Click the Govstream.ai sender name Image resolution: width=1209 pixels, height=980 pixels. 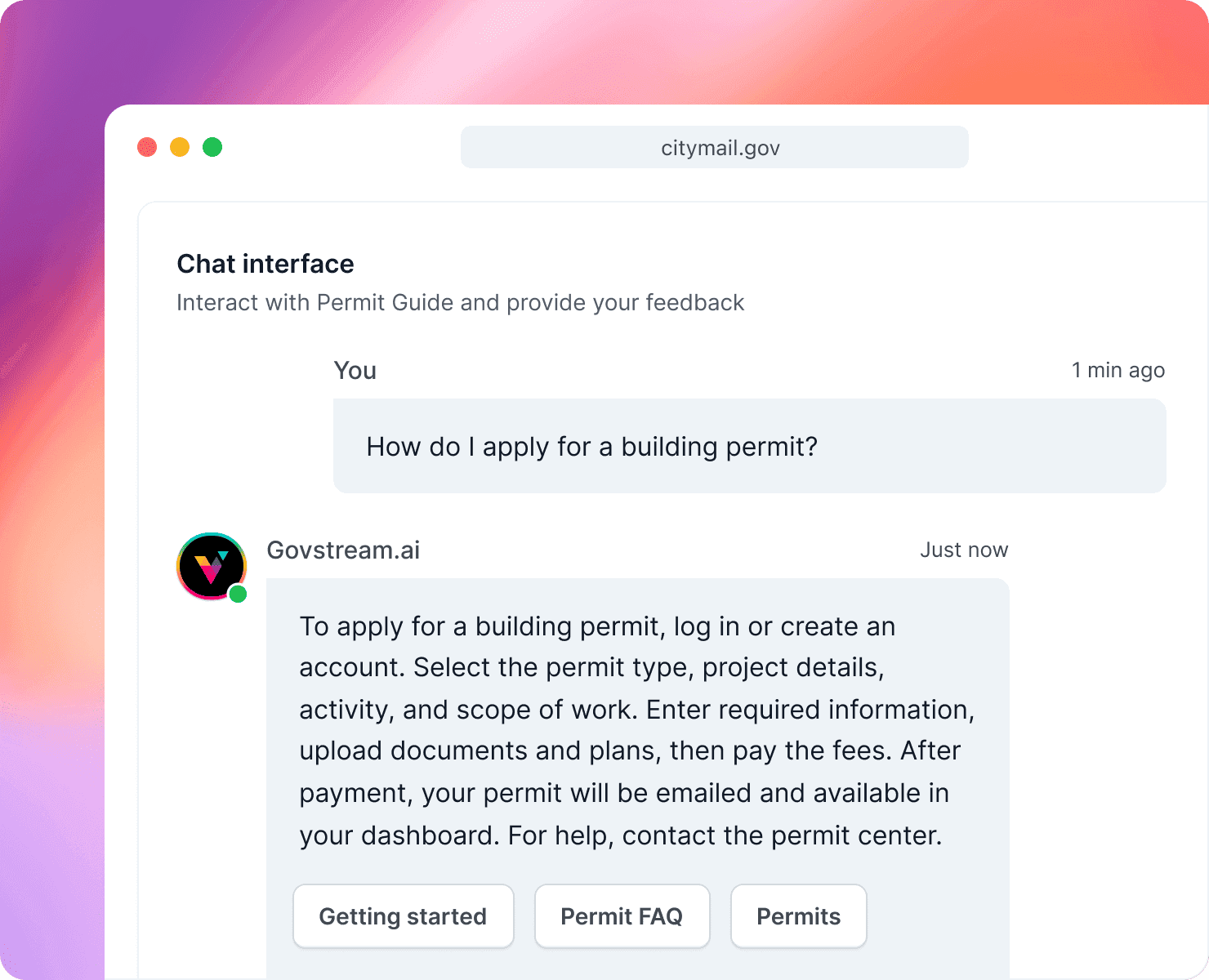point(343,550)
